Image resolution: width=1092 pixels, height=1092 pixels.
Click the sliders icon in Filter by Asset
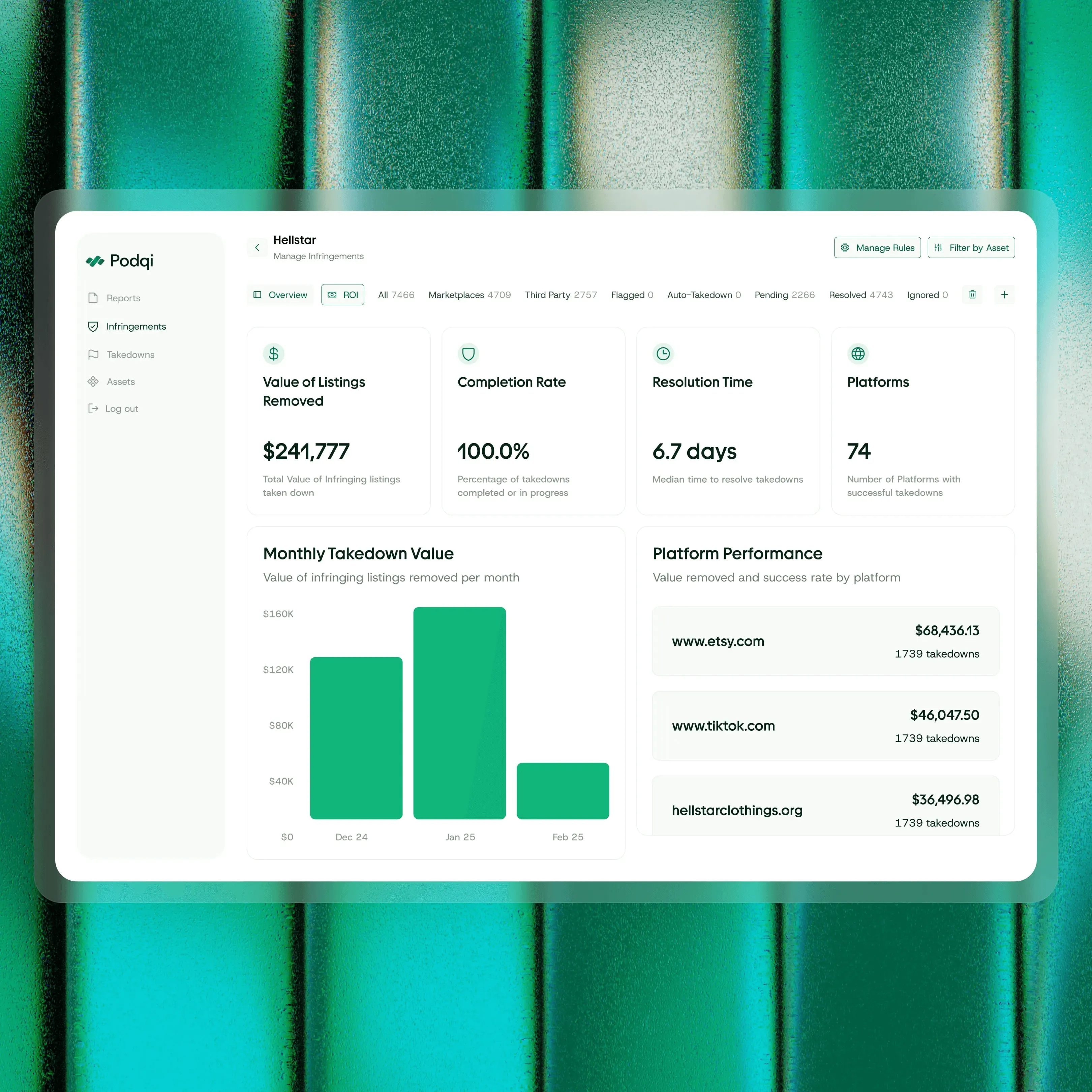tap(938, 248)
